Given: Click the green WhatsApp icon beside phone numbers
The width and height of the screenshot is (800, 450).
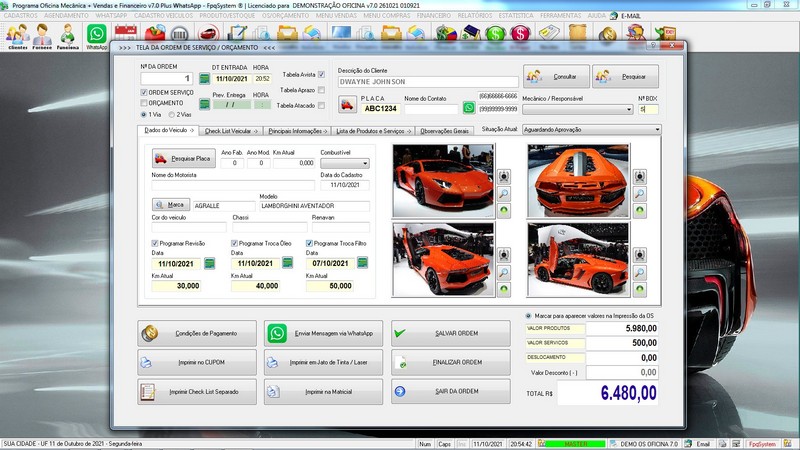Looking at the screenshot, I should 469,108.
